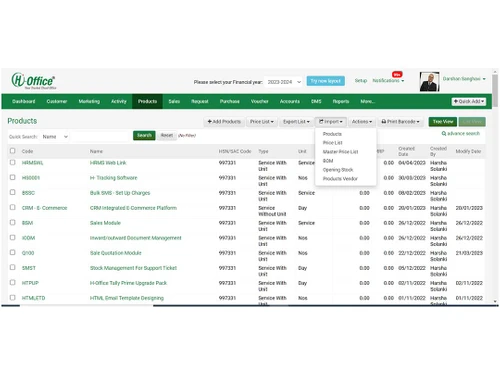Screen dimensions: 500x375
Task: Click the HTMLETD product code
Action: pos(33,298)
